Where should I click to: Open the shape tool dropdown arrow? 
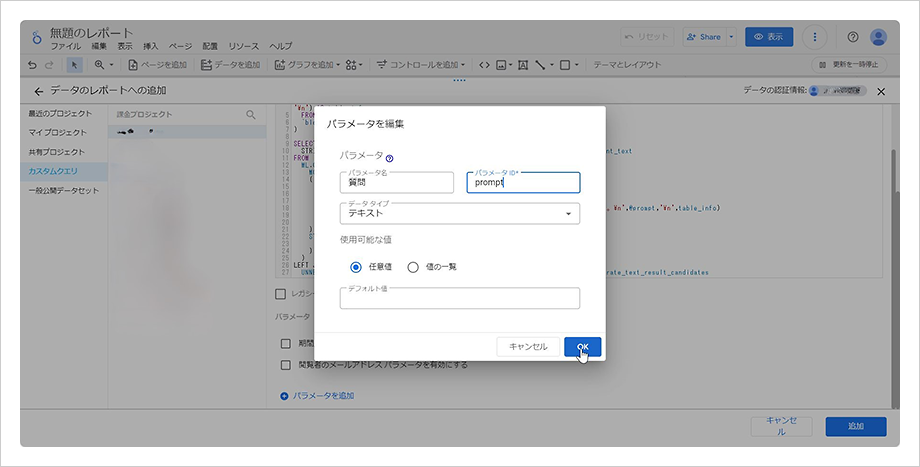coord(577,65)
